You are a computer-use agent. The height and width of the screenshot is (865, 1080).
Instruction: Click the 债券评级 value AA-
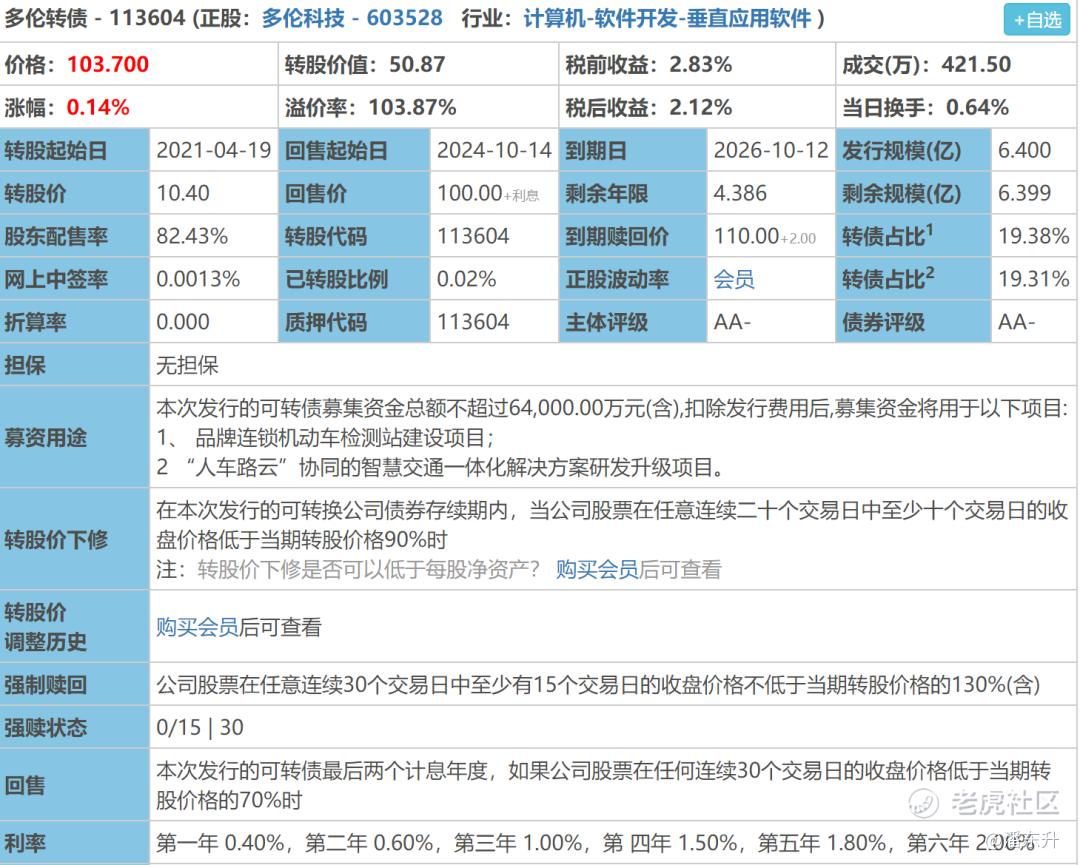(x=1017, y=322)
